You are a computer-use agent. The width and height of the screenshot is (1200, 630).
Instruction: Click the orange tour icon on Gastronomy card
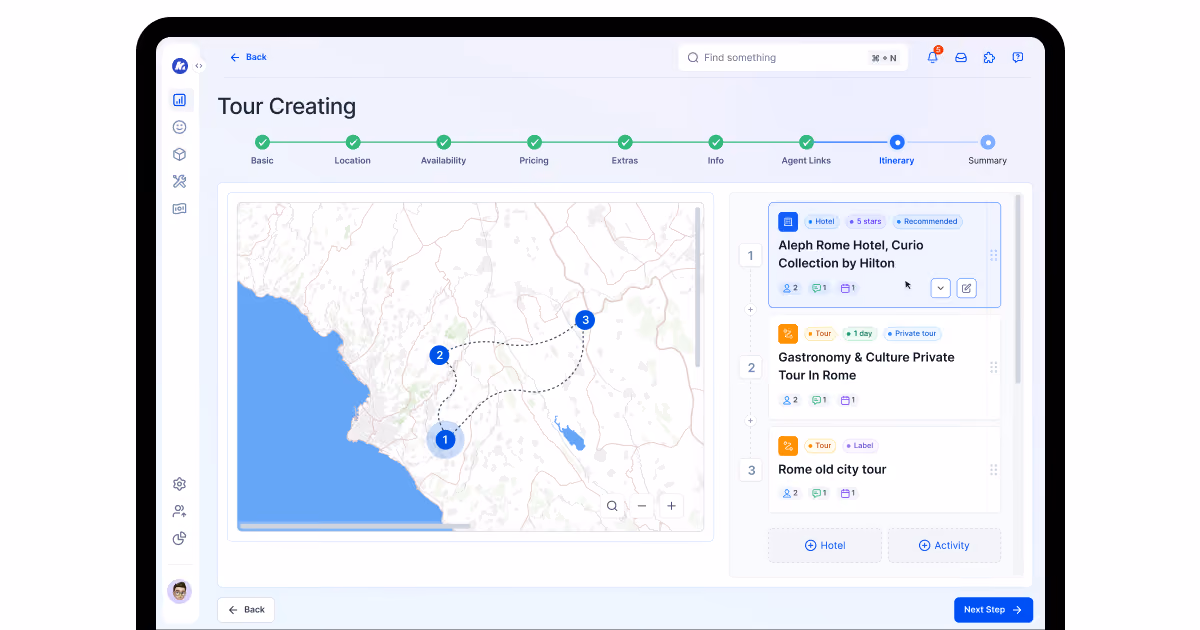tap(788, 334)
